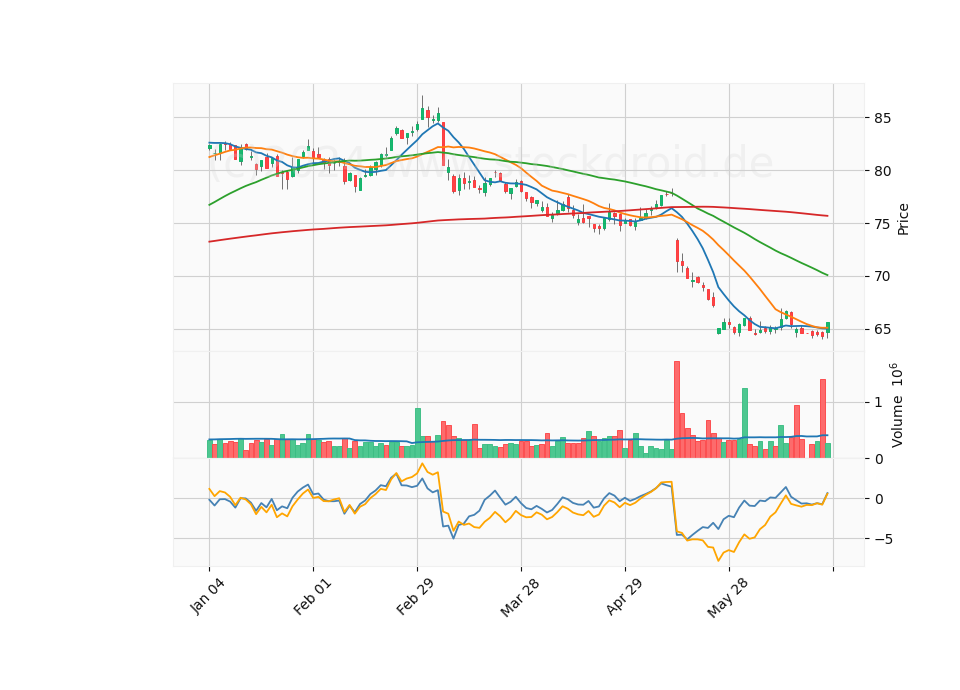This screenshot has width=960, height=690.
Task: Click the 'Apr 29' date label
Action: tap(624, 596)
